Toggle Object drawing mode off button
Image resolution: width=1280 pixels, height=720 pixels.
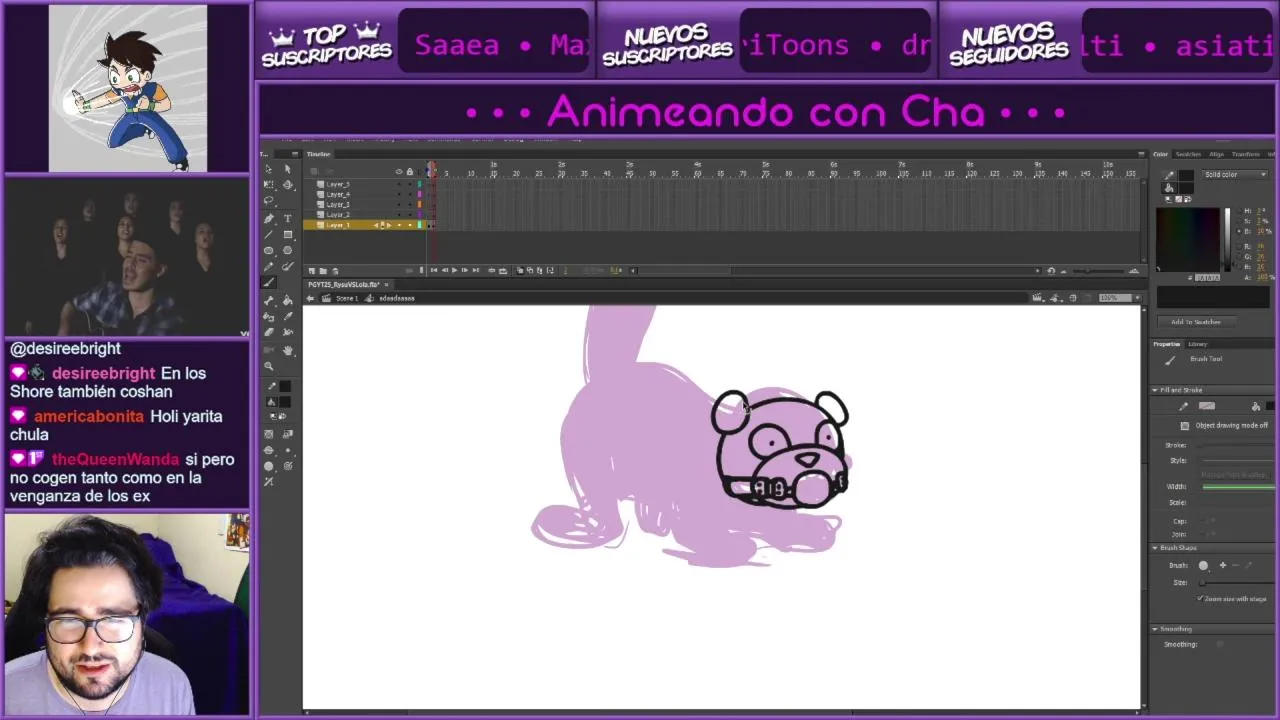click(x=1185, y=425)
